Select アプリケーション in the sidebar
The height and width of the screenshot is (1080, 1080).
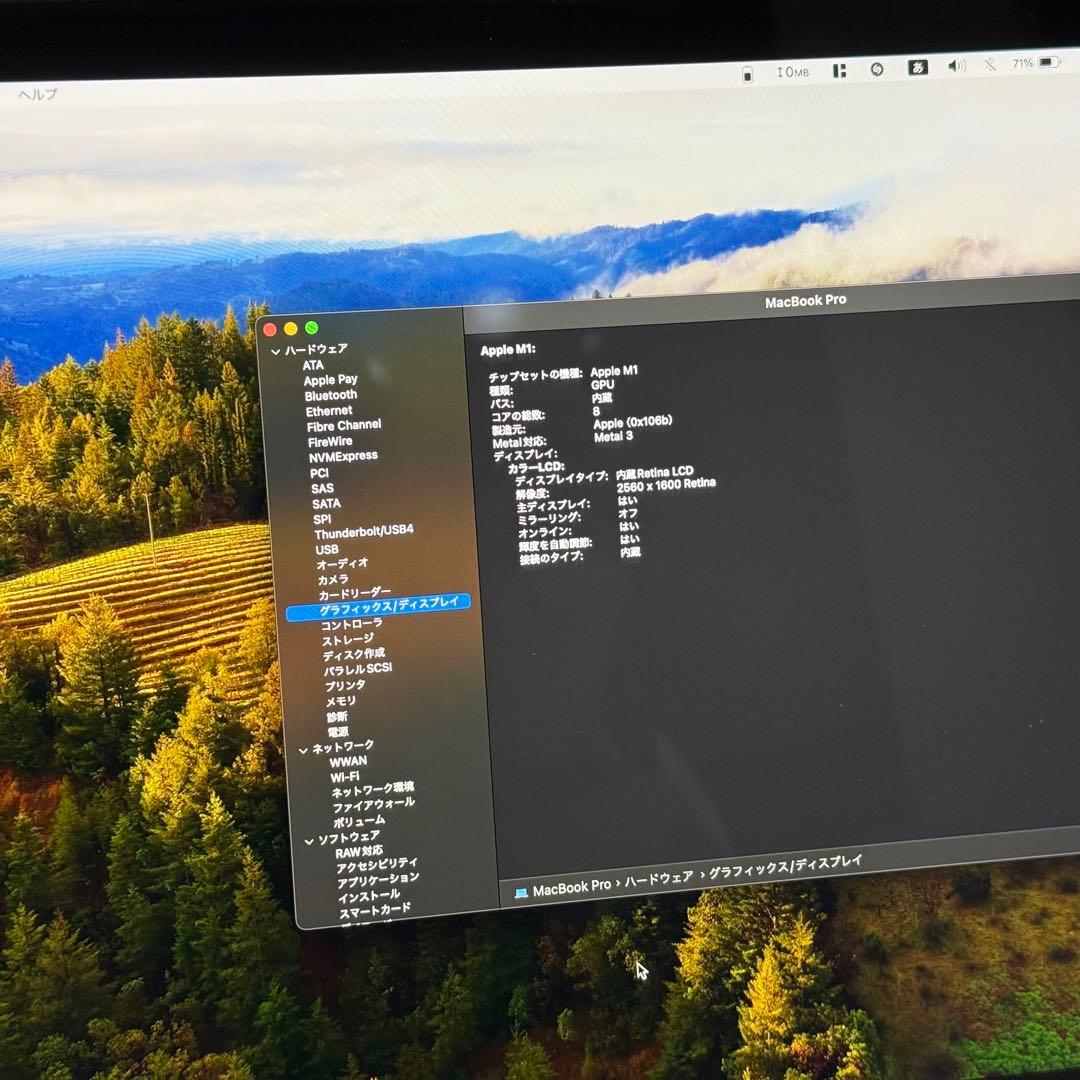[377, 881]
